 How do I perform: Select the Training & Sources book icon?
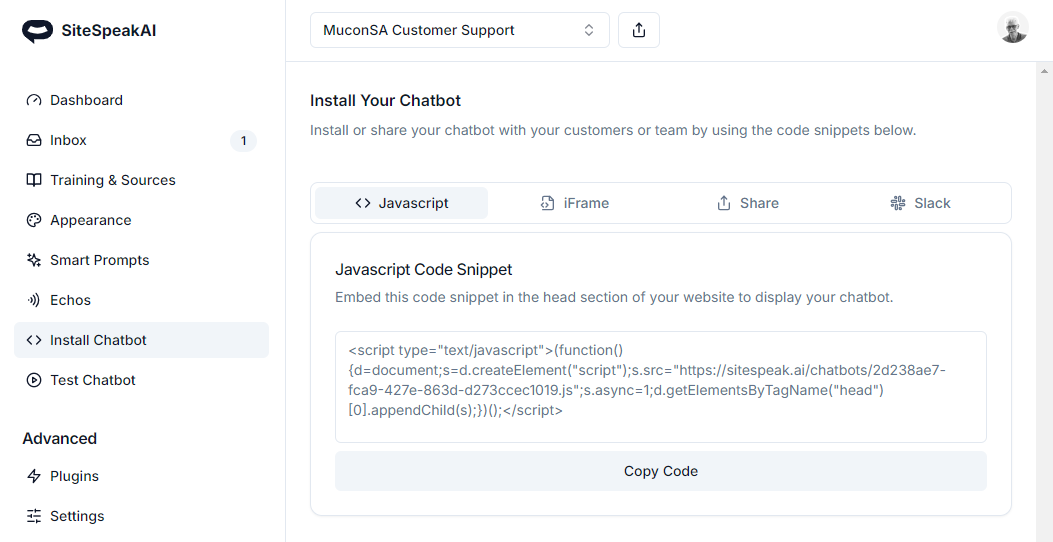34,180
